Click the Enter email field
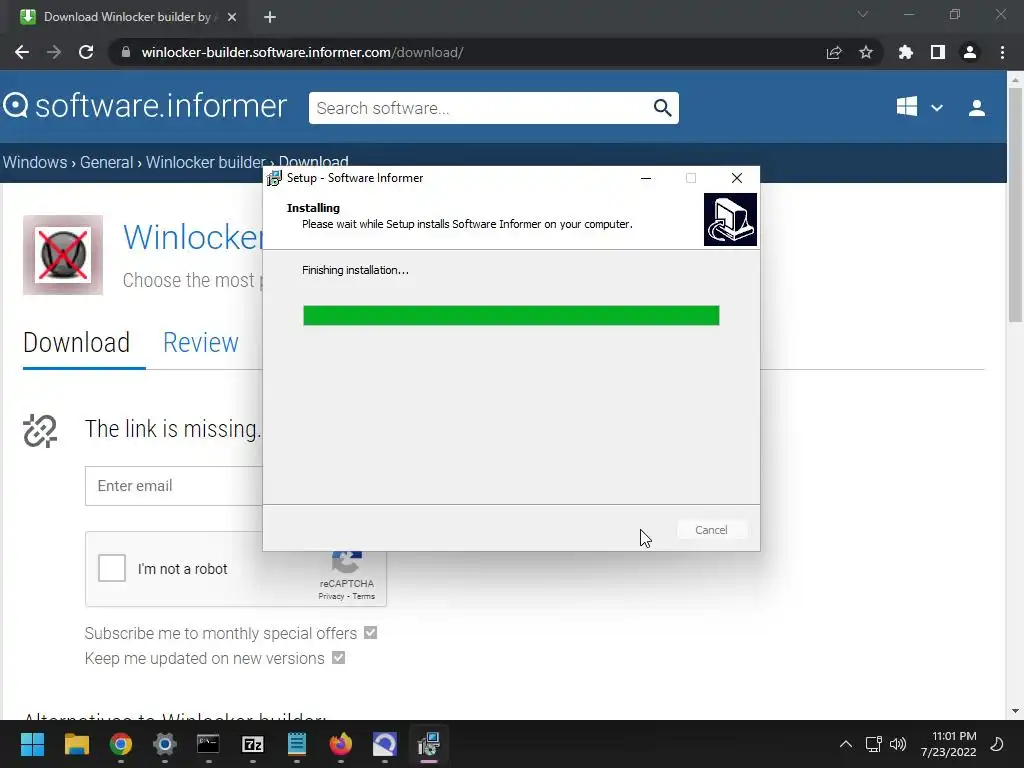 (174, 486)
